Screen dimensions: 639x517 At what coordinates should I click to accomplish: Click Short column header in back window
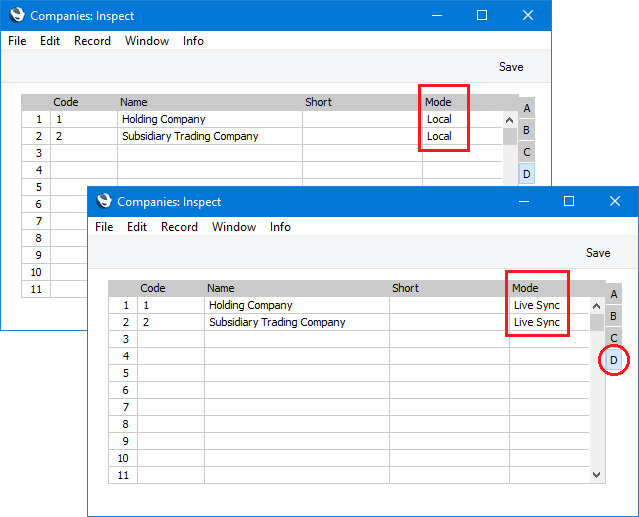tap(318, 103)
